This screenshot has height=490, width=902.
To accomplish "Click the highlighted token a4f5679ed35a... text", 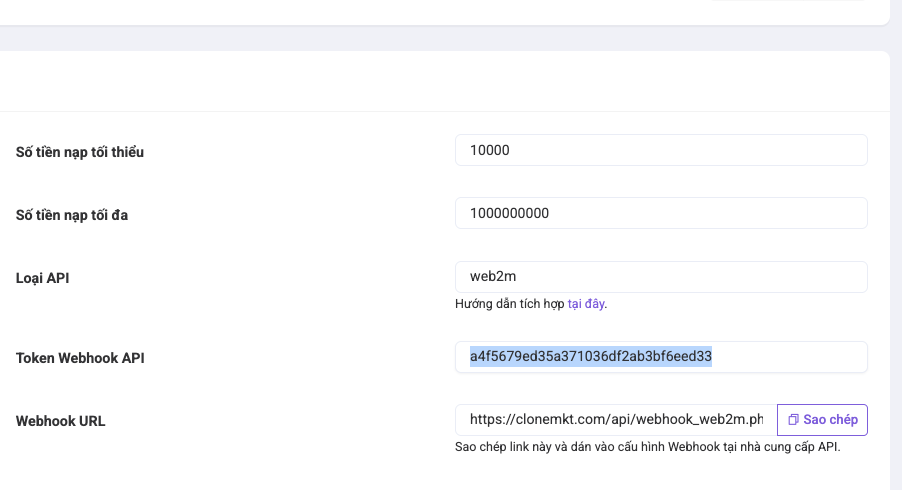I will click(590, 356).
